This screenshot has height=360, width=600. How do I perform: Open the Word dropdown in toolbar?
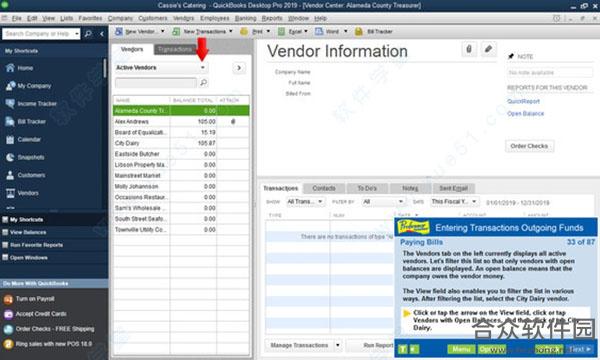tap(346, 31)
